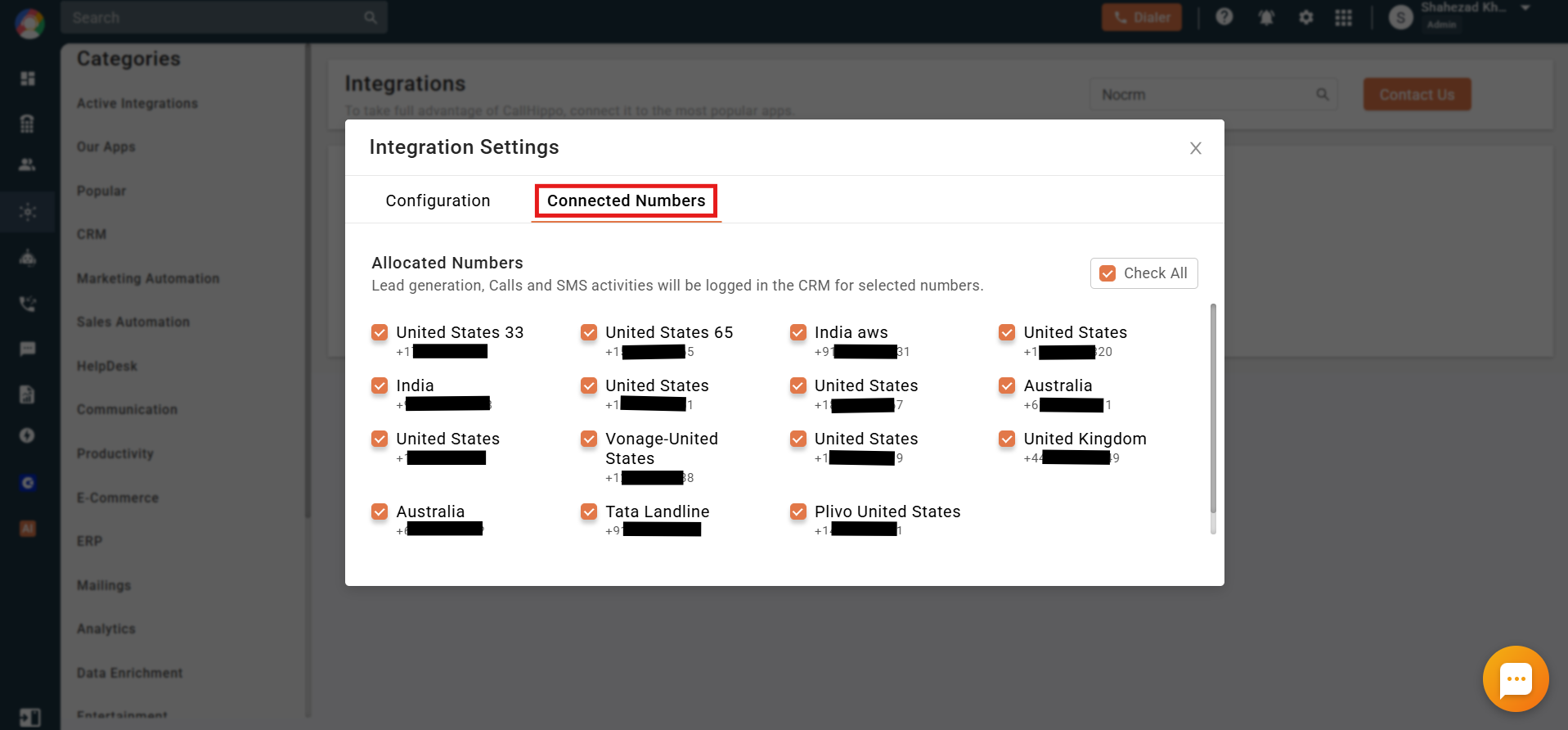Open the notifications bell icon
The height and width of the screenshot is (730, 1568).
(1266, 17)
